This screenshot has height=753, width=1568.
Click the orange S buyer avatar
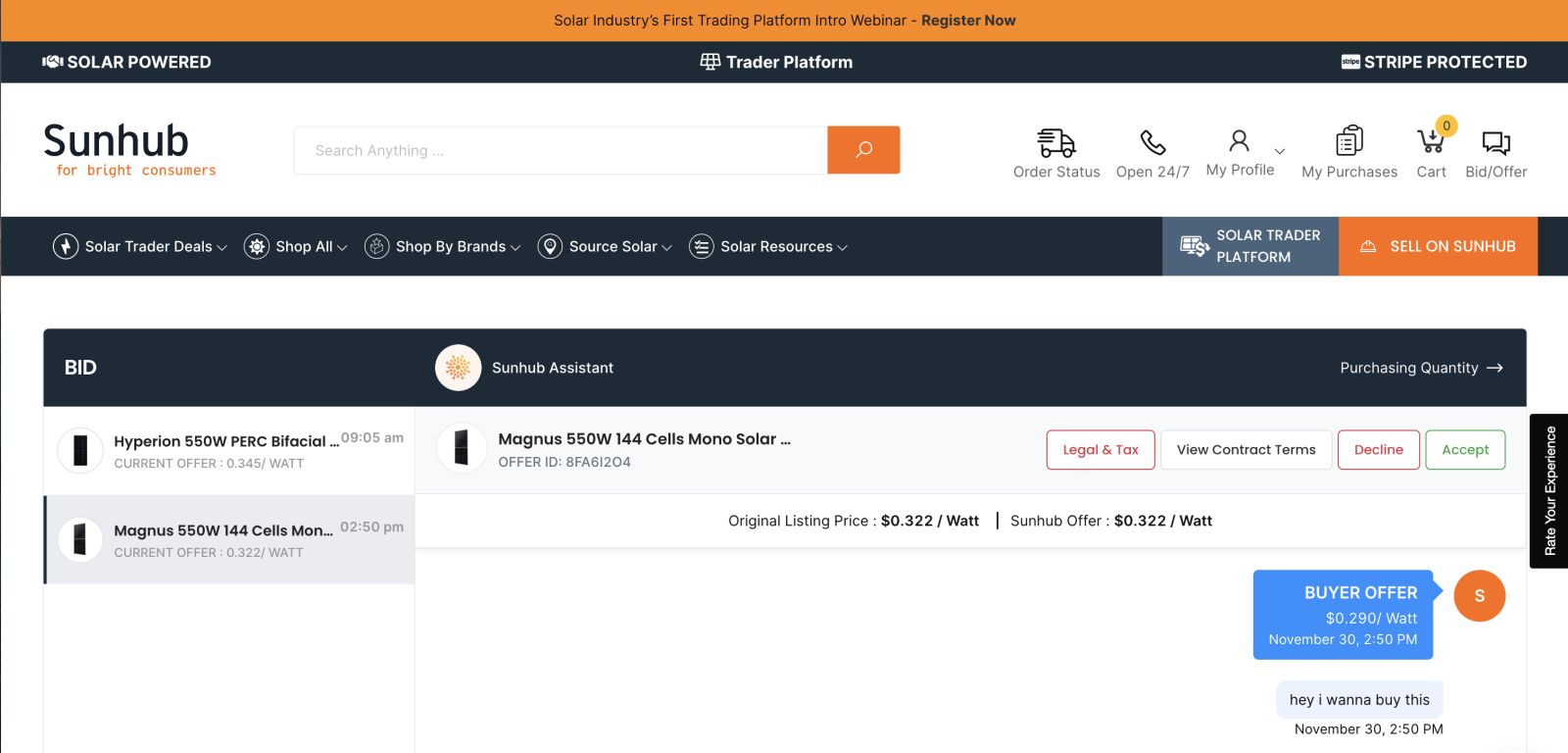pyautogui.click(x=1479, y=595)
